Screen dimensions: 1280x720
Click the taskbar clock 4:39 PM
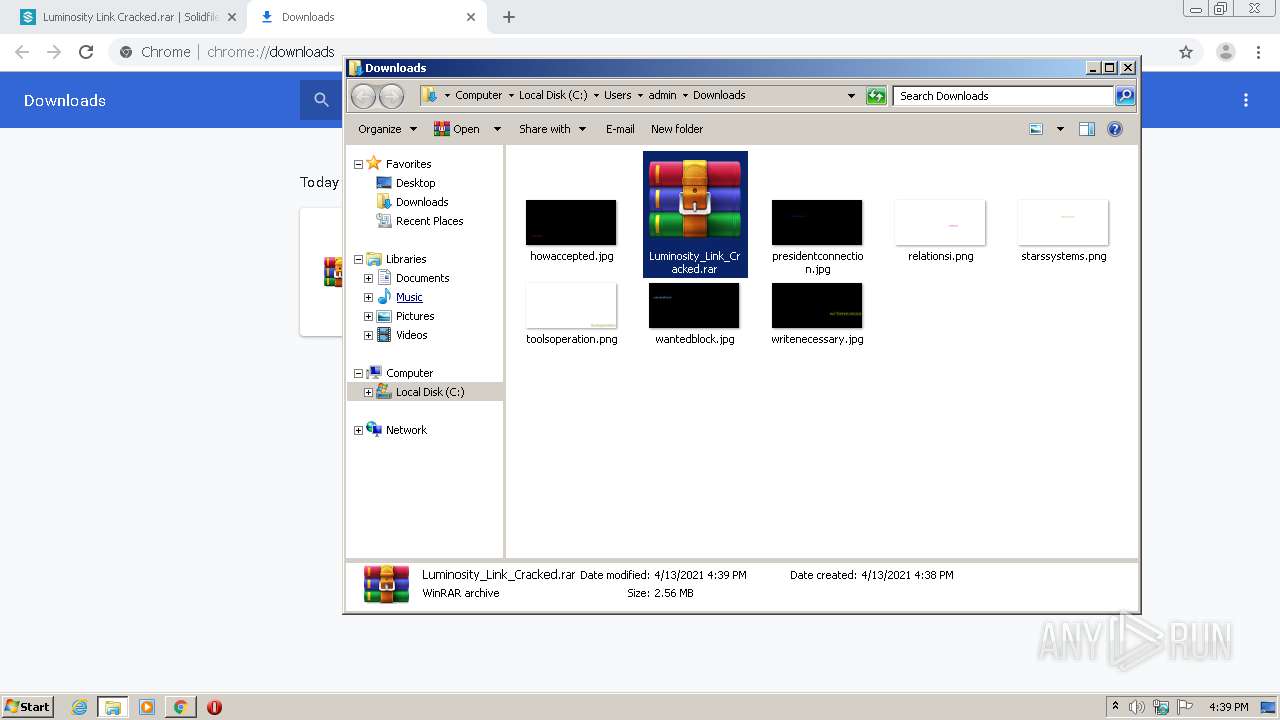tap(1228, 707)
